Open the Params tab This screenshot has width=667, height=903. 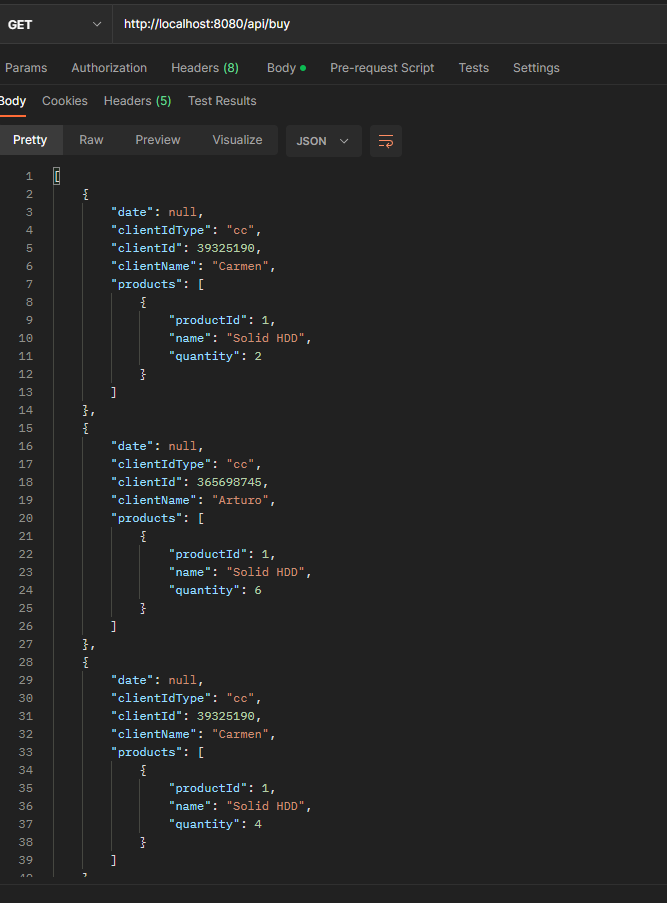point(26,68)
